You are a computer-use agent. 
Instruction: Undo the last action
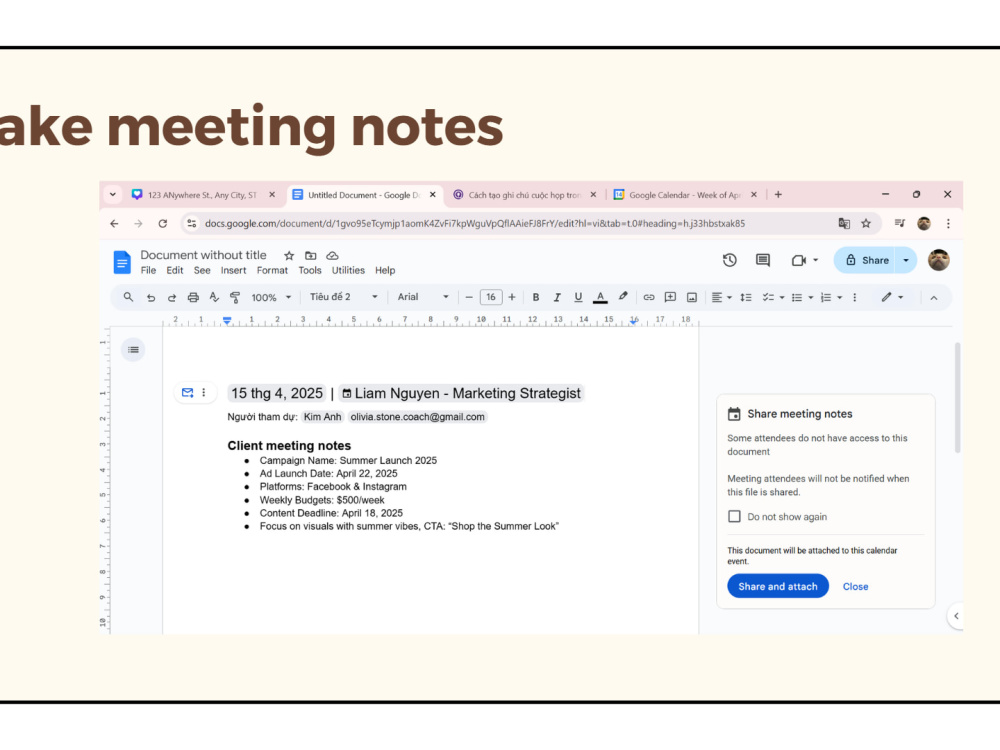151,297
